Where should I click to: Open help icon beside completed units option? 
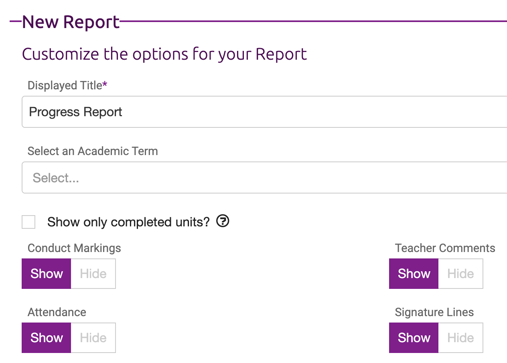(223, 221)
